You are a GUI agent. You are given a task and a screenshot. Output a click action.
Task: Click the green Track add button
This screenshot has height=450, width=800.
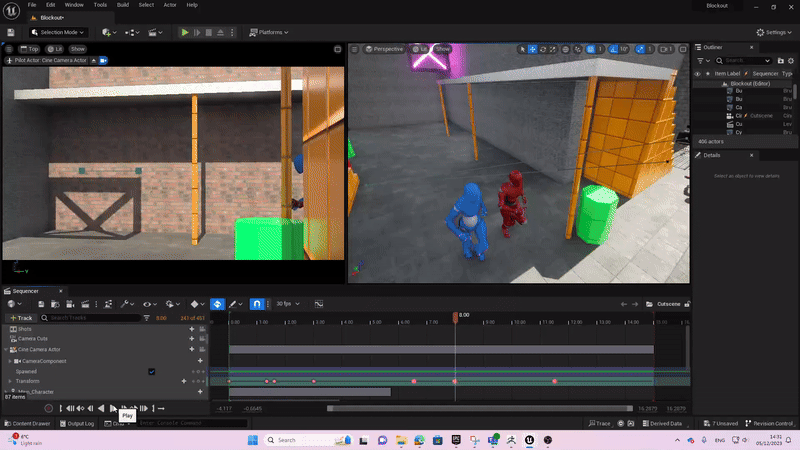pos(22,318)
